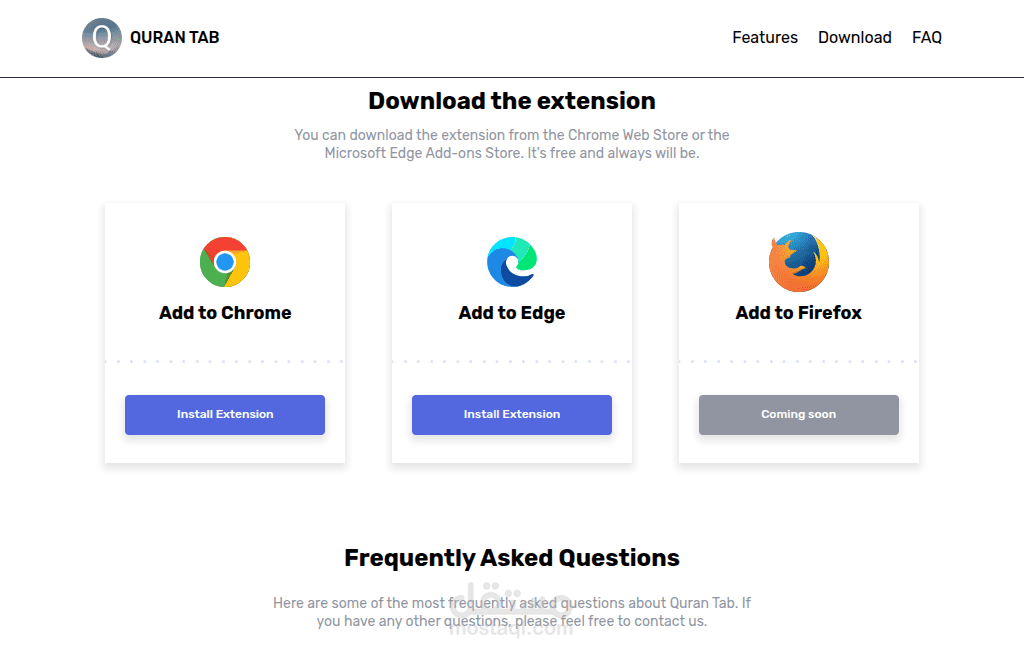This screenshot has height=652, width=1024.
Task: Click the Chrome Web Store description text
Action: (x=512, y=144)
